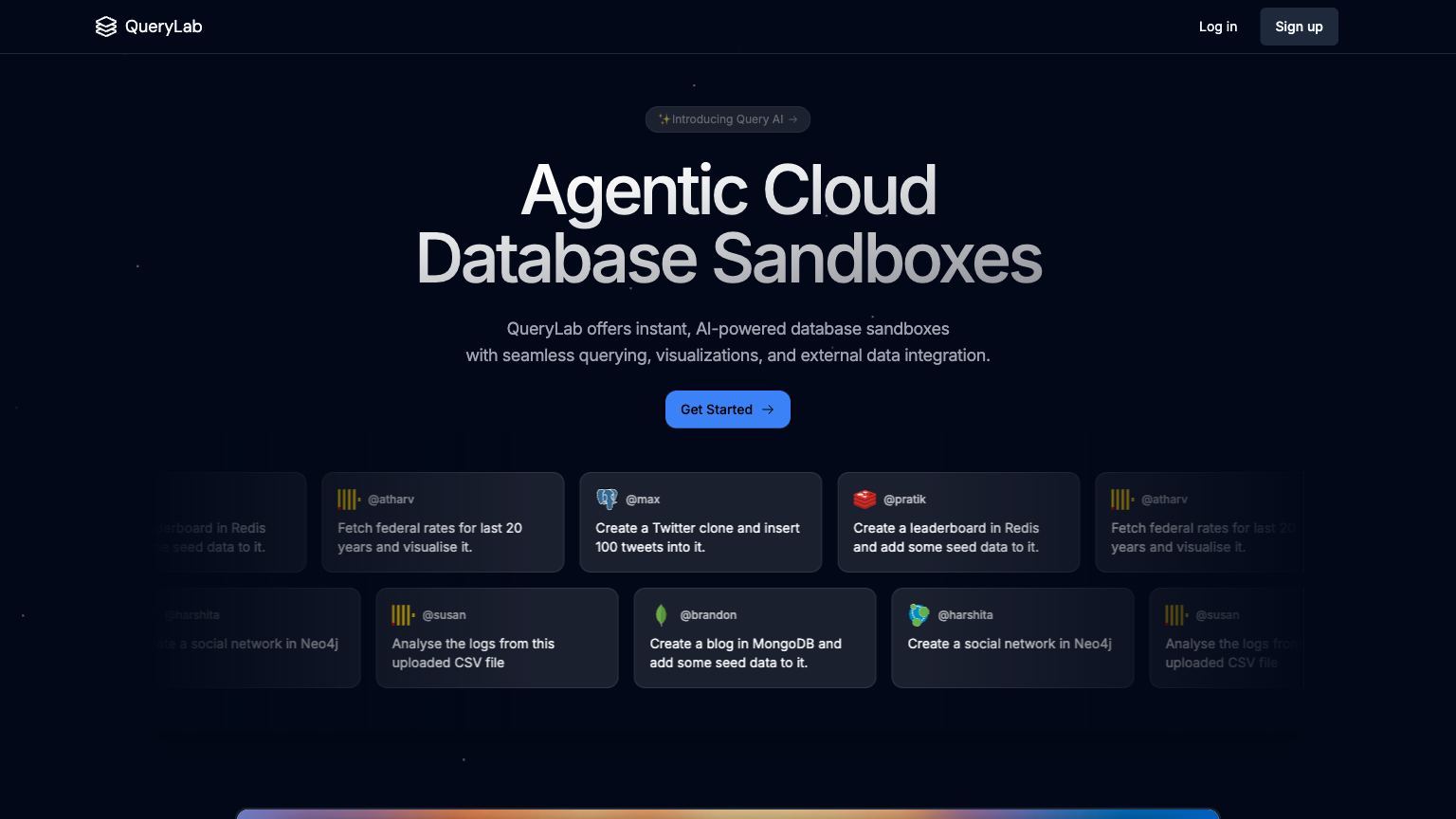Screen dimensions: 1456x819
Task: Click the @pratik username
Action: point(904,500)
